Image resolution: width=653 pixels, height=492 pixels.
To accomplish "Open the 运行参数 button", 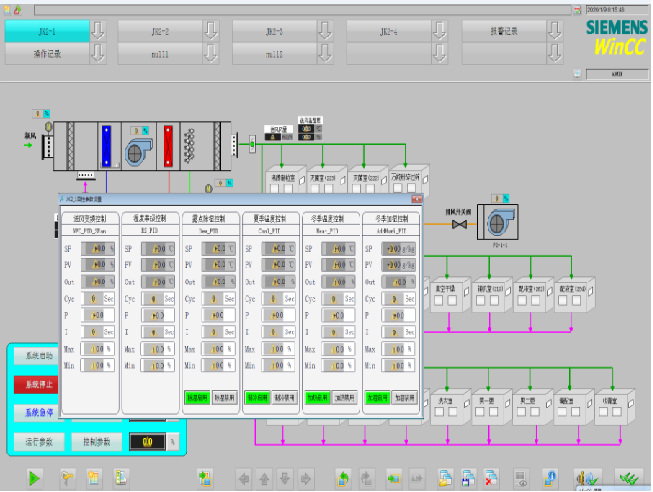I will [x=39, y=440].
